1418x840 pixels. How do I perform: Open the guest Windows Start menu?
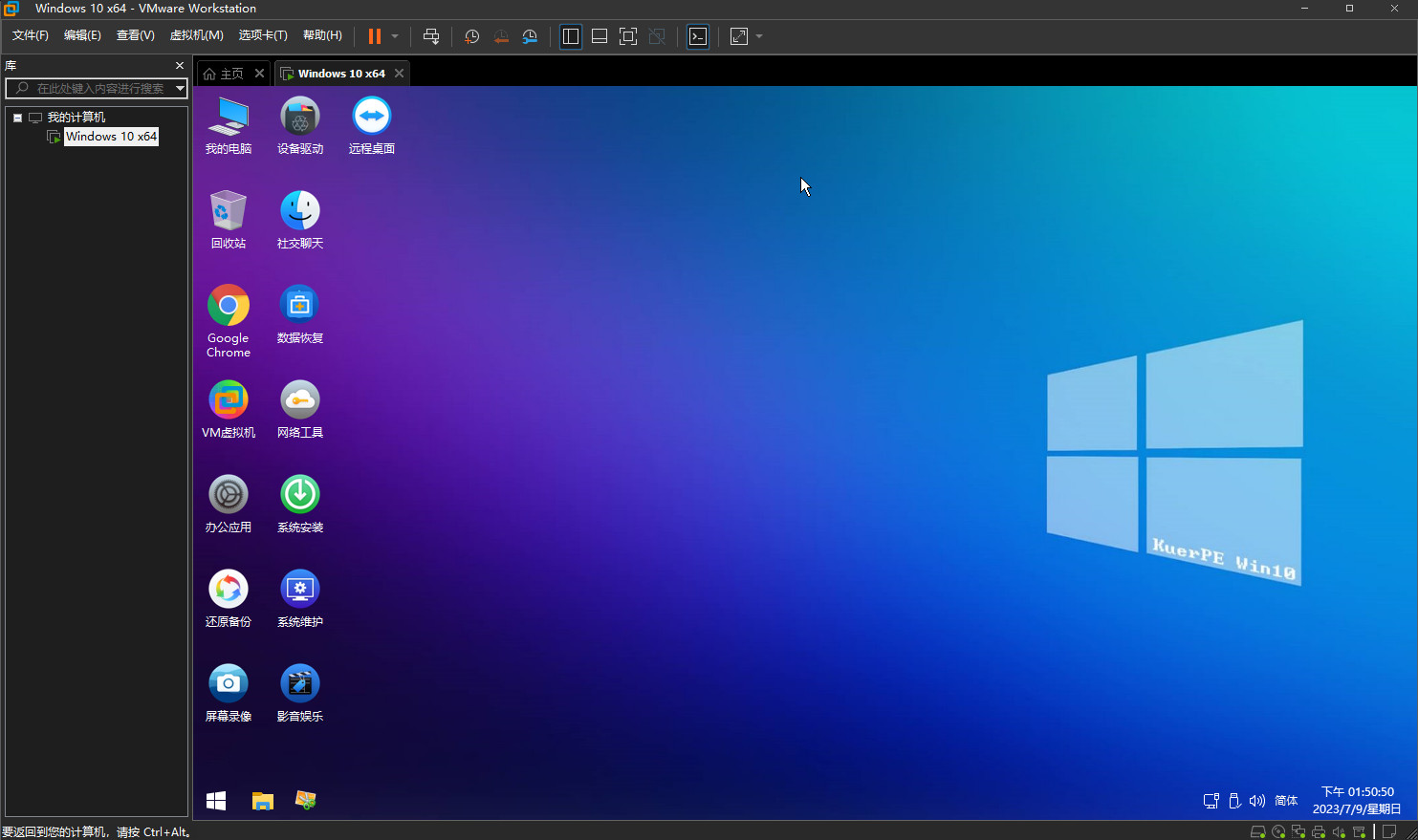pyautogui.click(x=216, y=801)
